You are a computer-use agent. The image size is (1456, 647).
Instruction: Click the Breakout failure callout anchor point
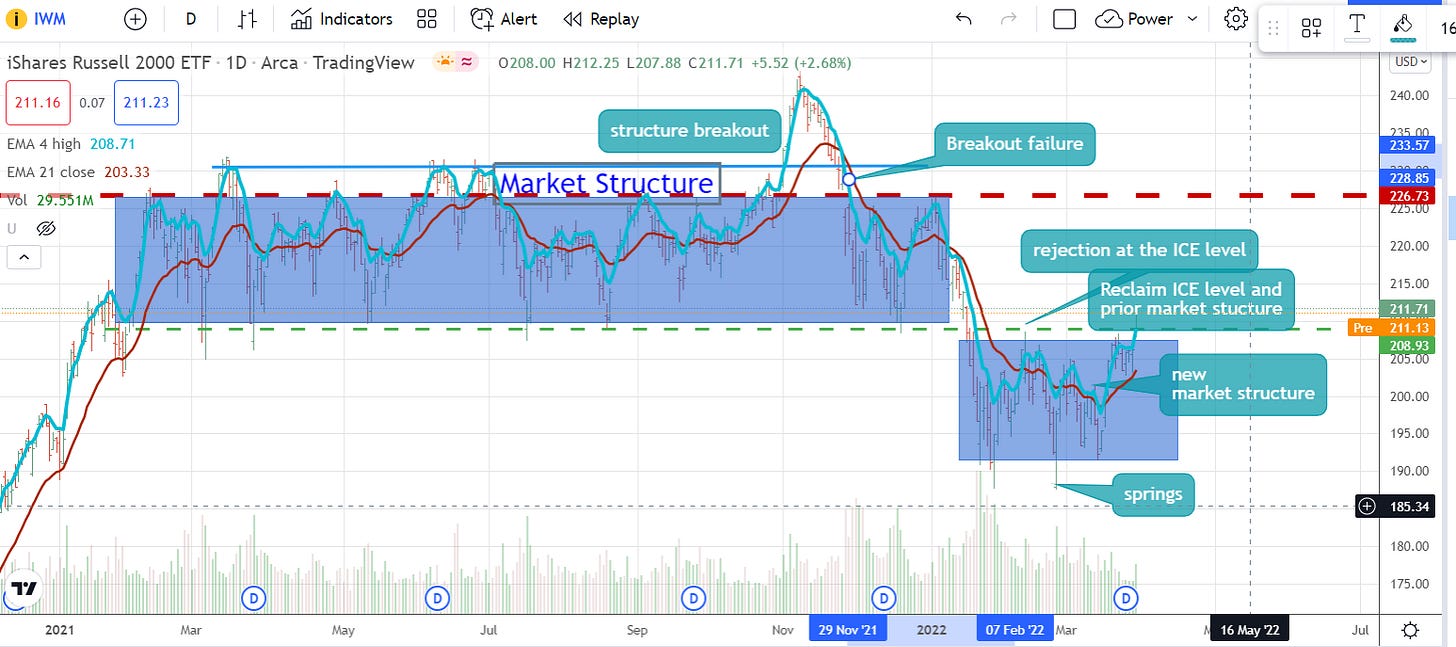(x=848, y=179)
